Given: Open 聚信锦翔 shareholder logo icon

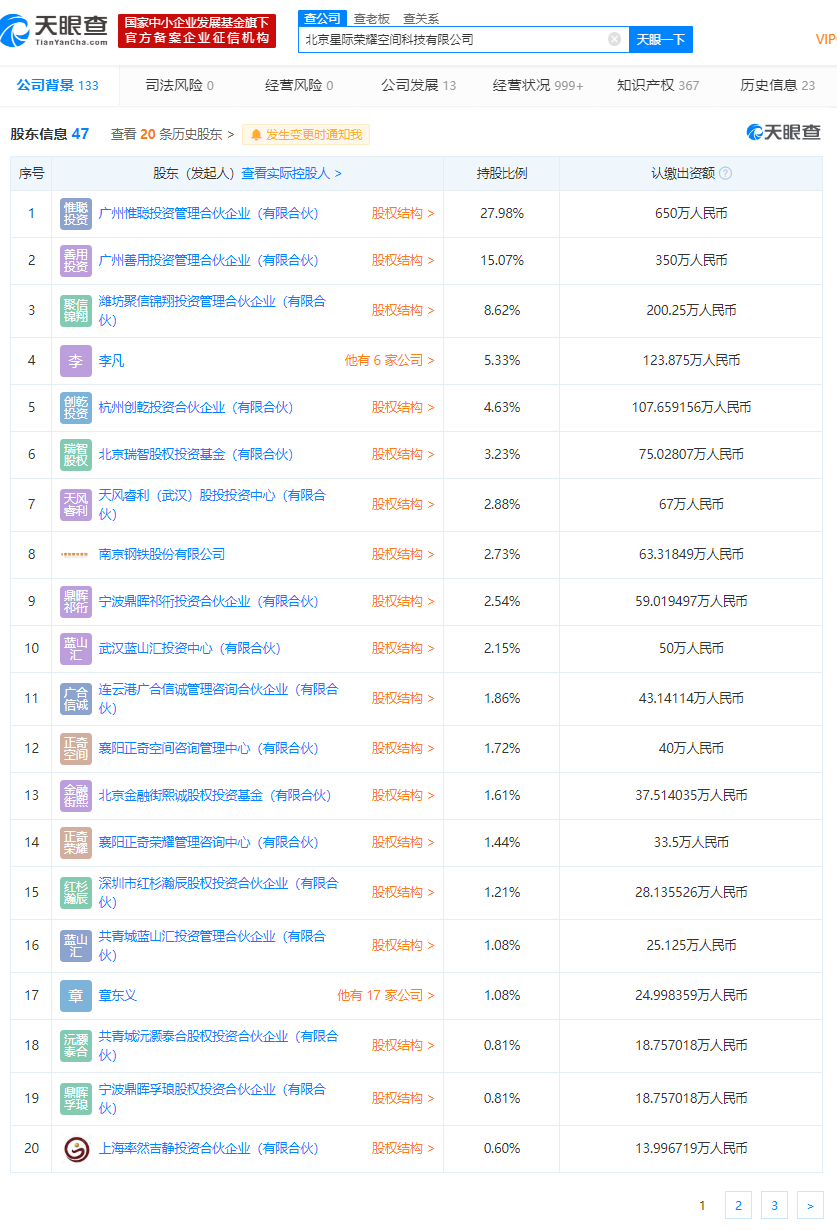Looking at the screenshot, I should tap(76, 310).
